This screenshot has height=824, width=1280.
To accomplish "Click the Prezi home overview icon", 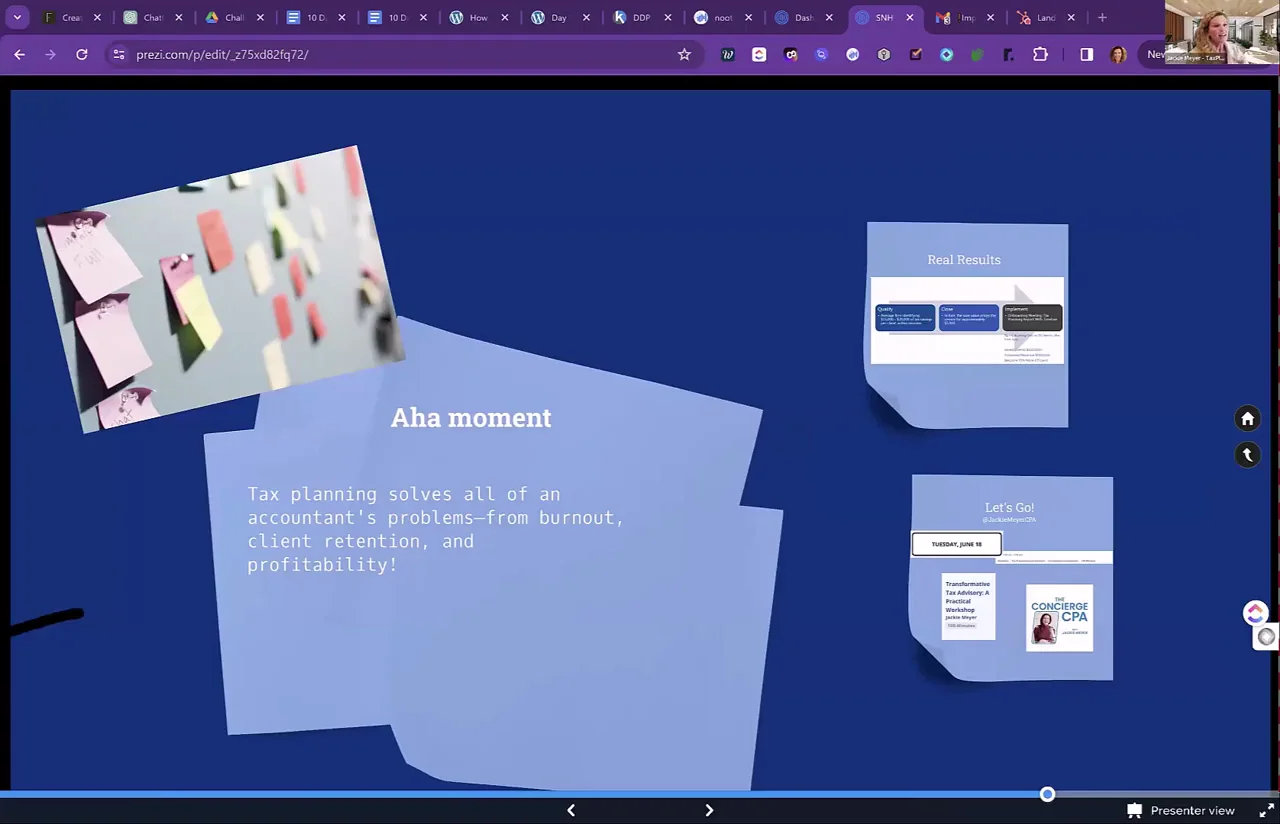I will pyautogui.click(x=1247, y=419).
